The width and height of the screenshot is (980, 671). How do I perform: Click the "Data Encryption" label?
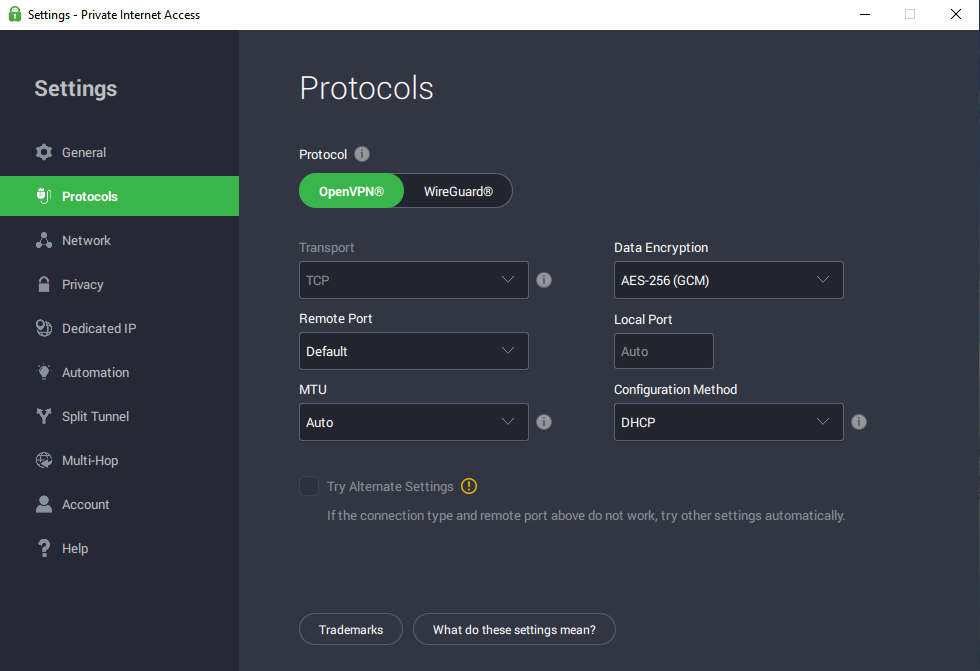(x=661, y=247)
